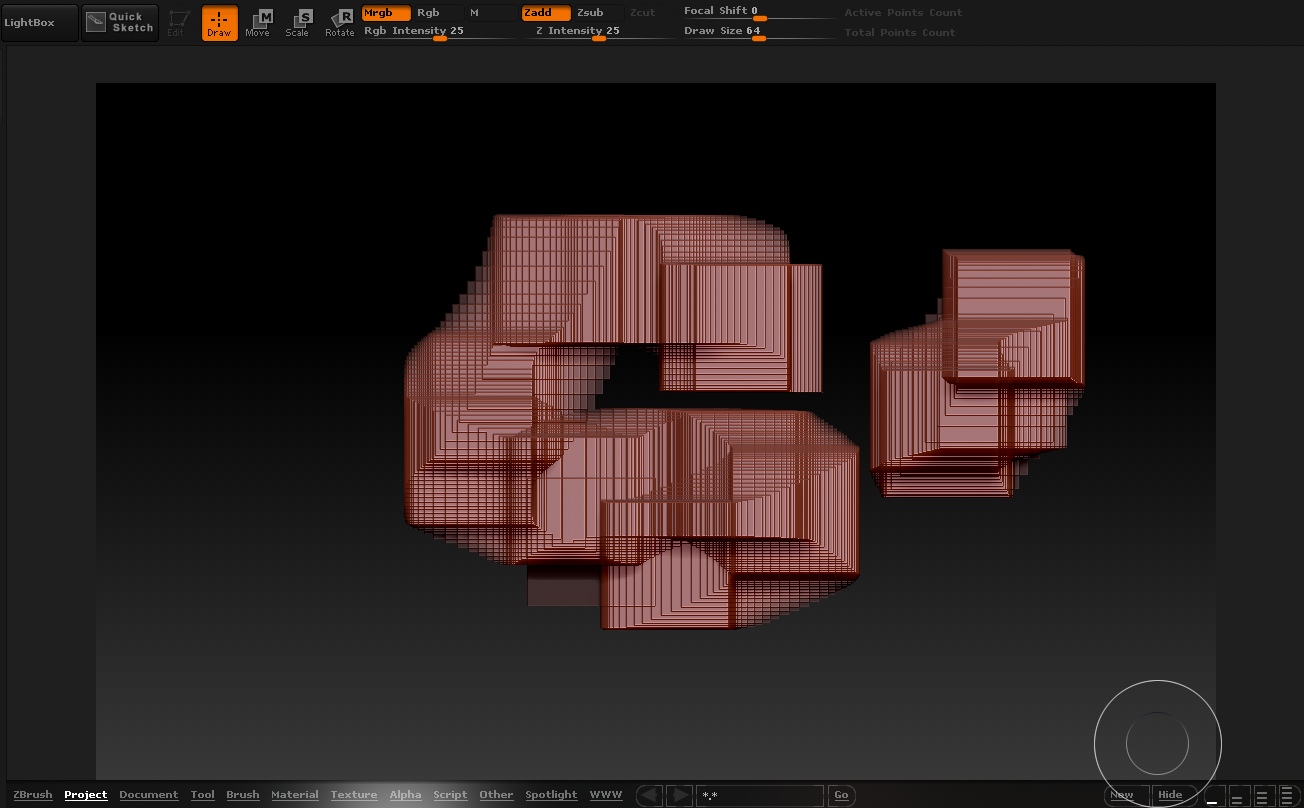The height and width of the screenshot is (808, 1304).
Task: Open the Material menu
Action: tap(294, 795)
